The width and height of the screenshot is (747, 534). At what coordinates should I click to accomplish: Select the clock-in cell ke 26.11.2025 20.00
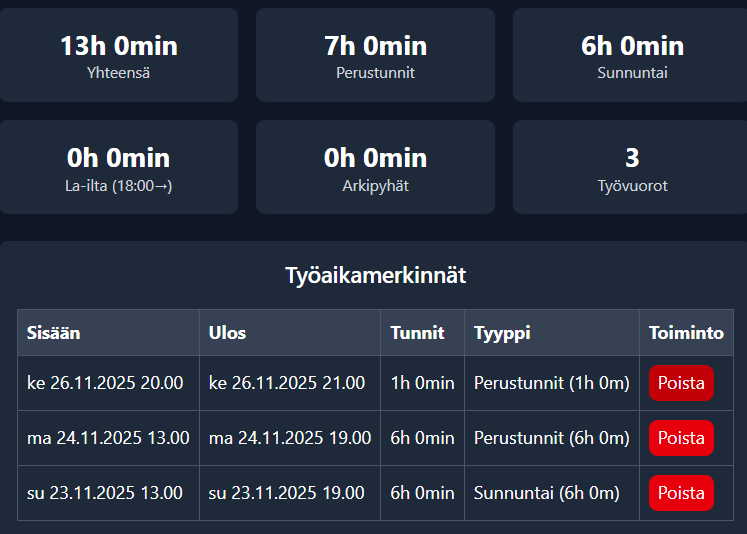pyautogui.click(x=105, y=383)
